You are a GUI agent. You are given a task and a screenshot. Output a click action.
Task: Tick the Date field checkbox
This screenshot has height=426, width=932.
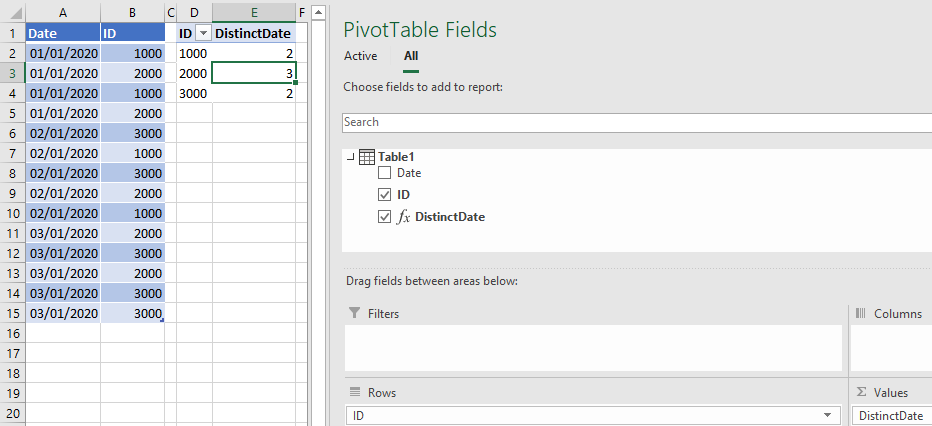tap(385, 173)
